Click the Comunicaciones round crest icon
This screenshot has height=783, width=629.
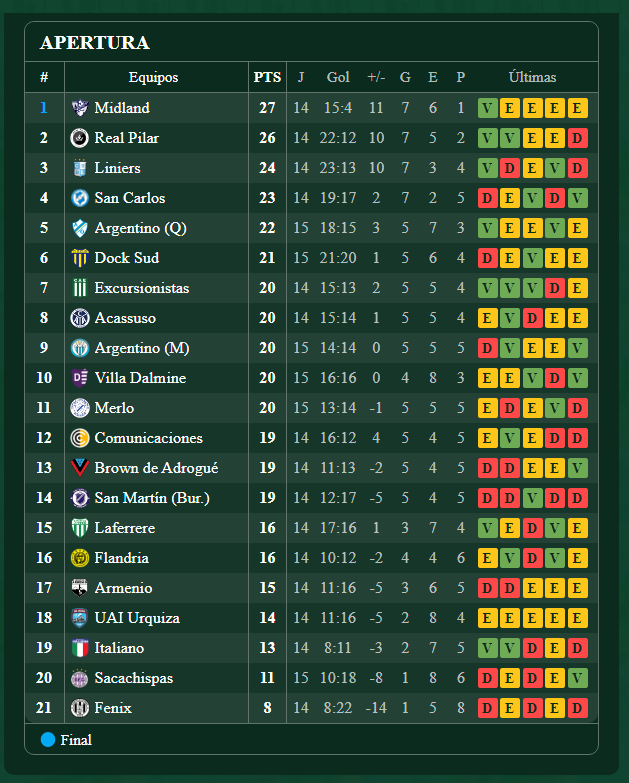(80, 438)
